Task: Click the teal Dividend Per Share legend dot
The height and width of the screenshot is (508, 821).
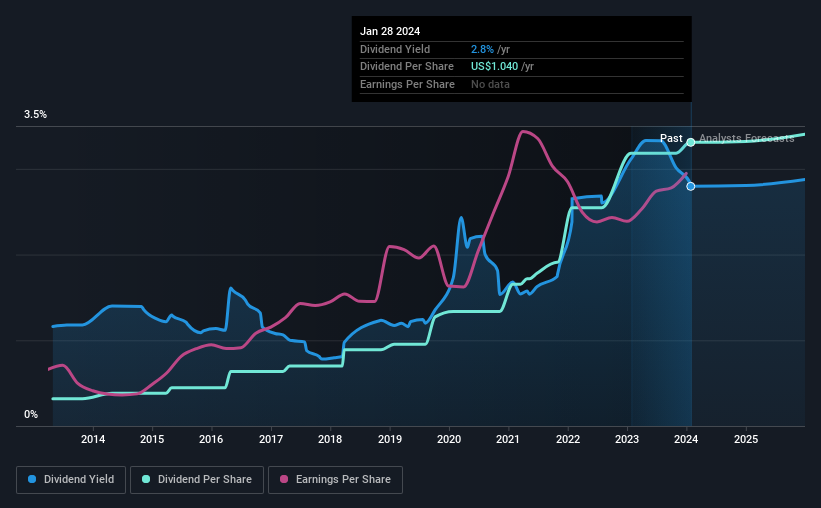Action: click(146, 479)
